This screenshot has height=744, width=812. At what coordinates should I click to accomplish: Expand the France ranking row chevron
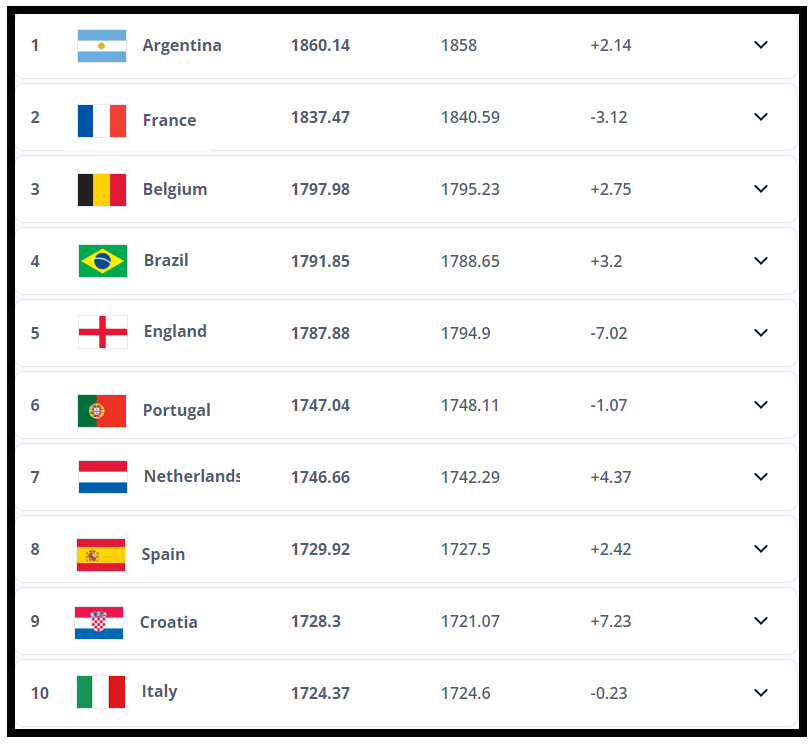click(x=761, y=117)
